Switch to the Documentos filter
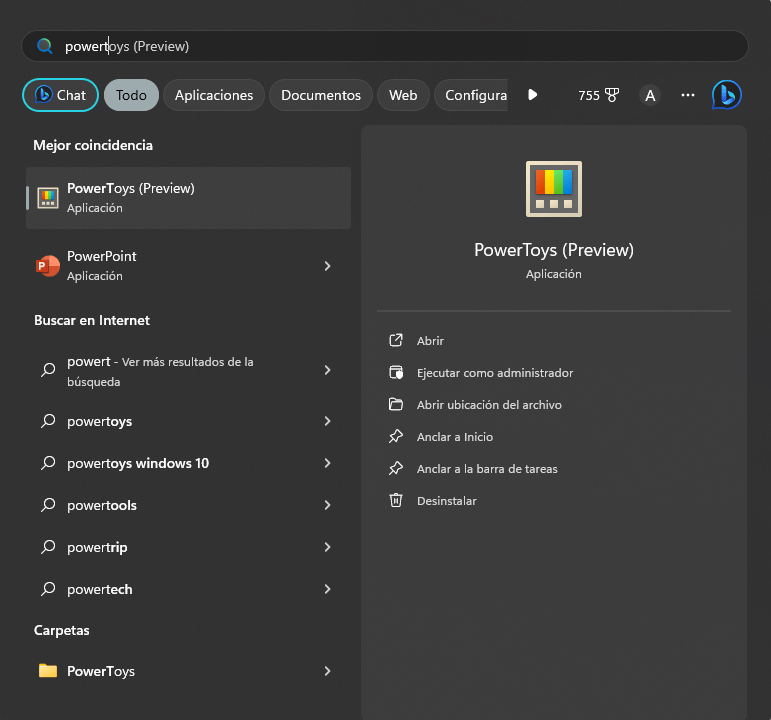Screen dimensions: 771x720 point(321,95)
